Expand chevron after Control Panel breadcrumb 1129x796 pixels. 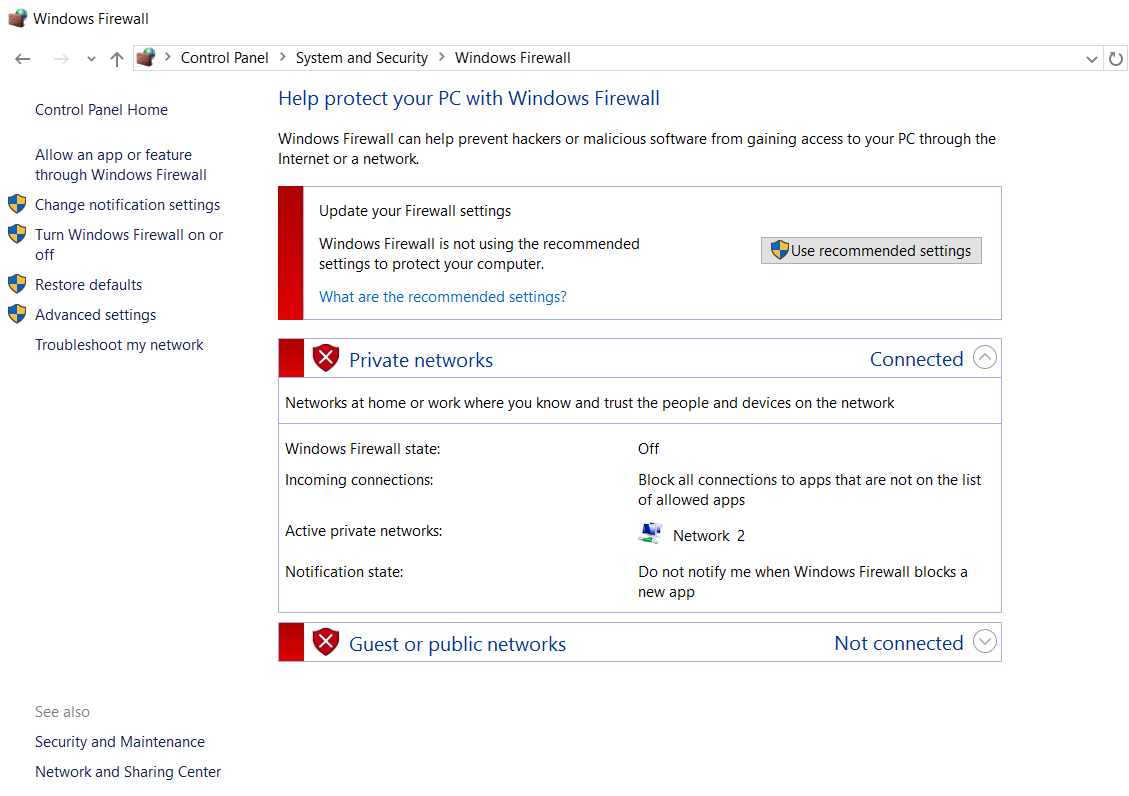tap(282, 58)
